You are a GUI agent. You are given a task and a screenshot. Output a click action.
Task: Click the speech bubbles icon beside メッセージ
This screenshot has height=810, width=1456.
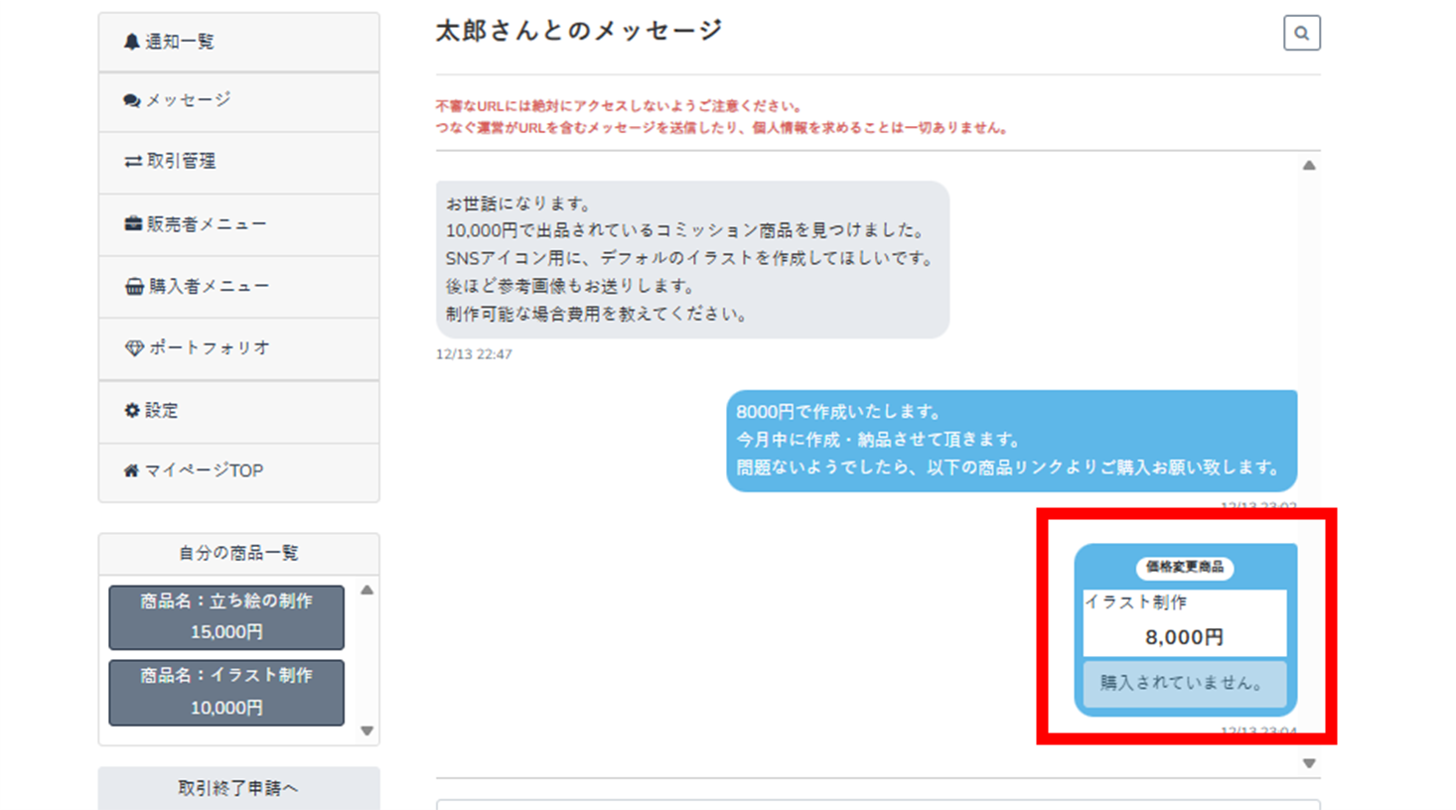click(x=131, y=101)
